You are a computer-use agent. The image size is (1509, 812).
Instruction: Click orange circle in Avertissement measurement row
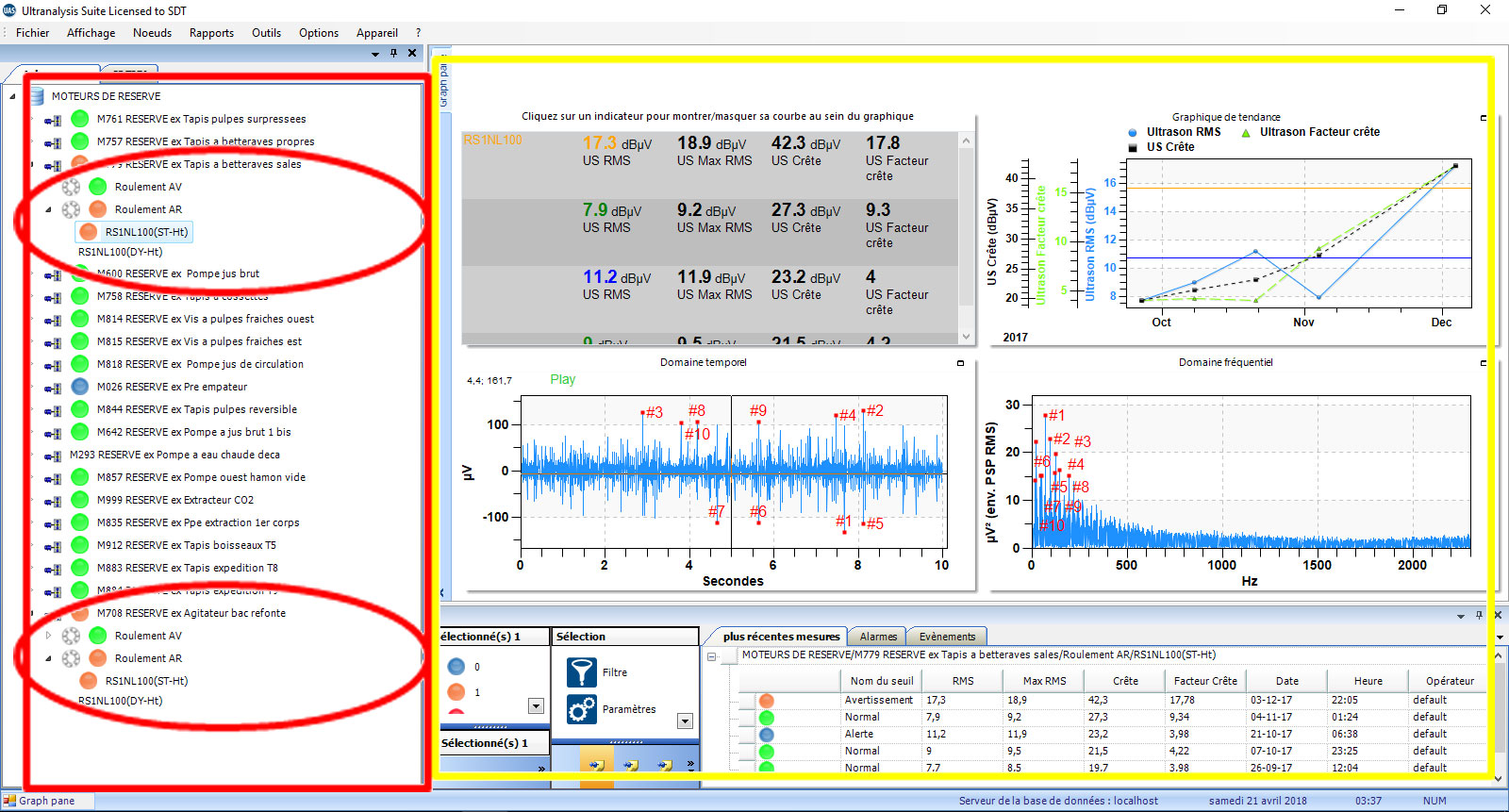click(x=767, y=701)
